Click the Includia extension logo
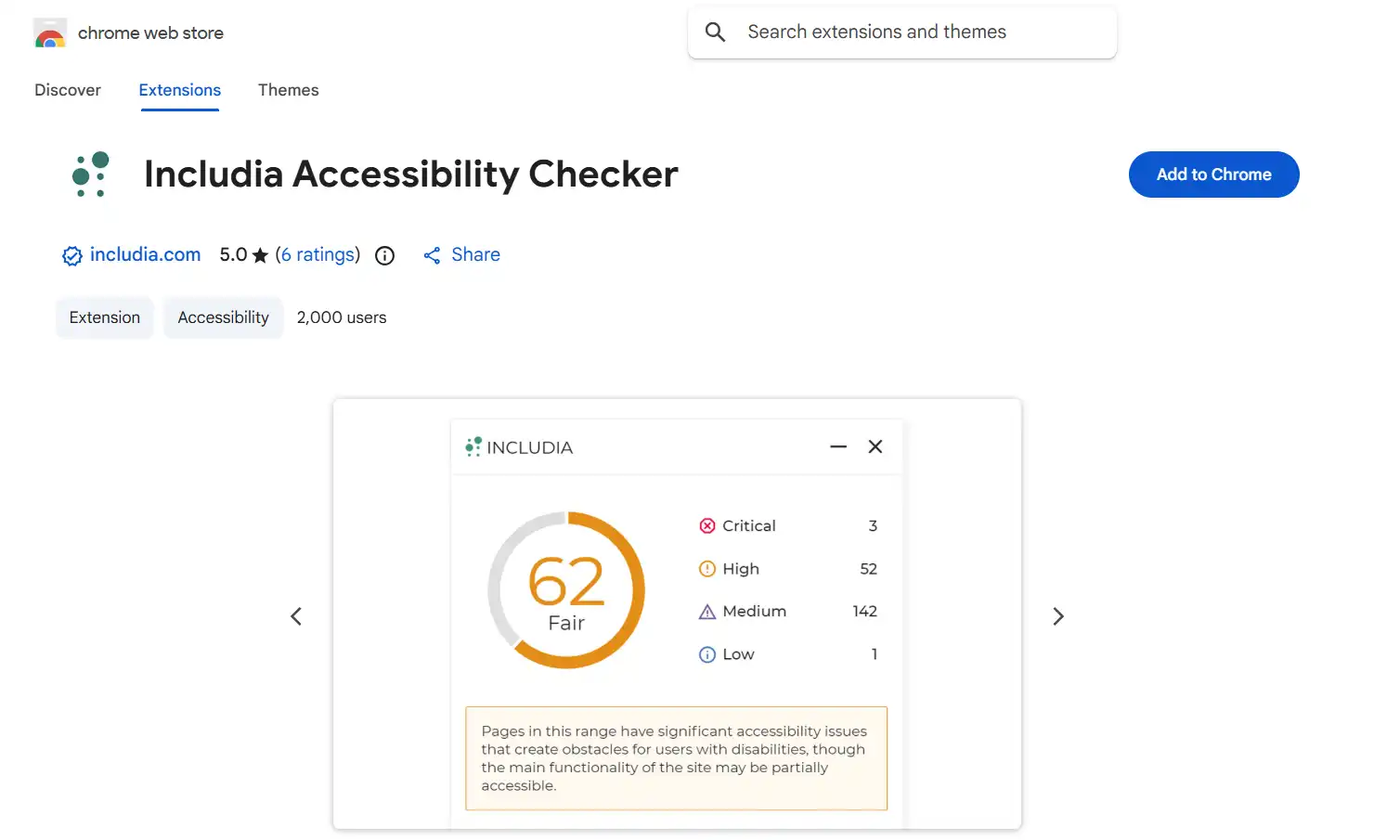This screenshot has width=1400, height=840. pyautogui.click(x=90, y=174)
